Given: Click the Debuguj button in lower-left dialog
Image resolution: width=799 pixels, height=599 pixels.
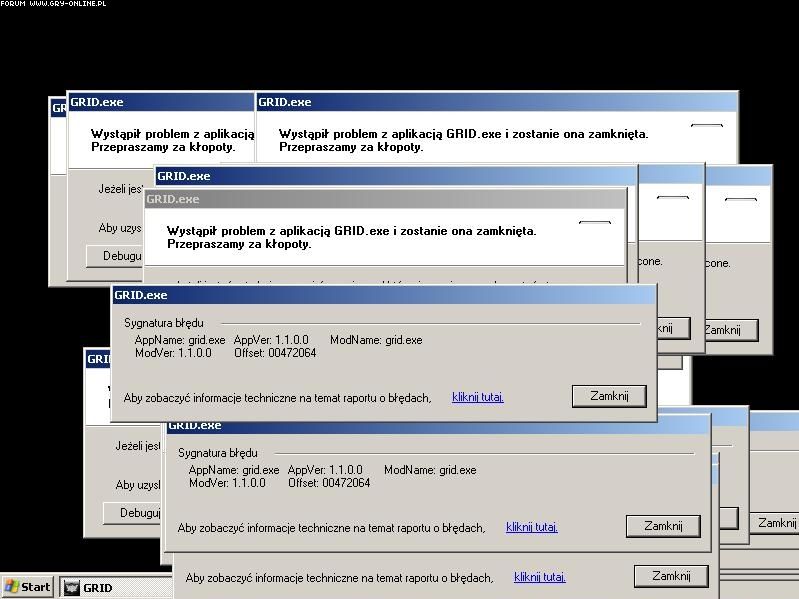Looking at the screenshot, I should (x=133, y=513).
